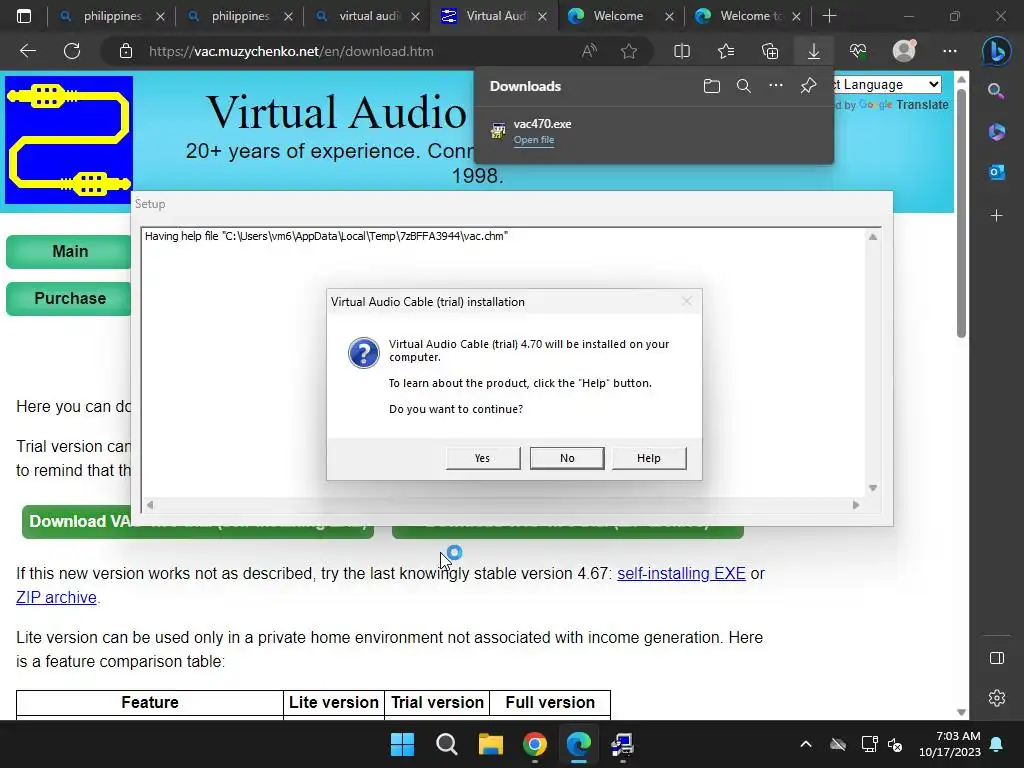Viewport: 1024px width, 768px height.
Task: Open the self-installing EXE link
Action: coord(681,573)
